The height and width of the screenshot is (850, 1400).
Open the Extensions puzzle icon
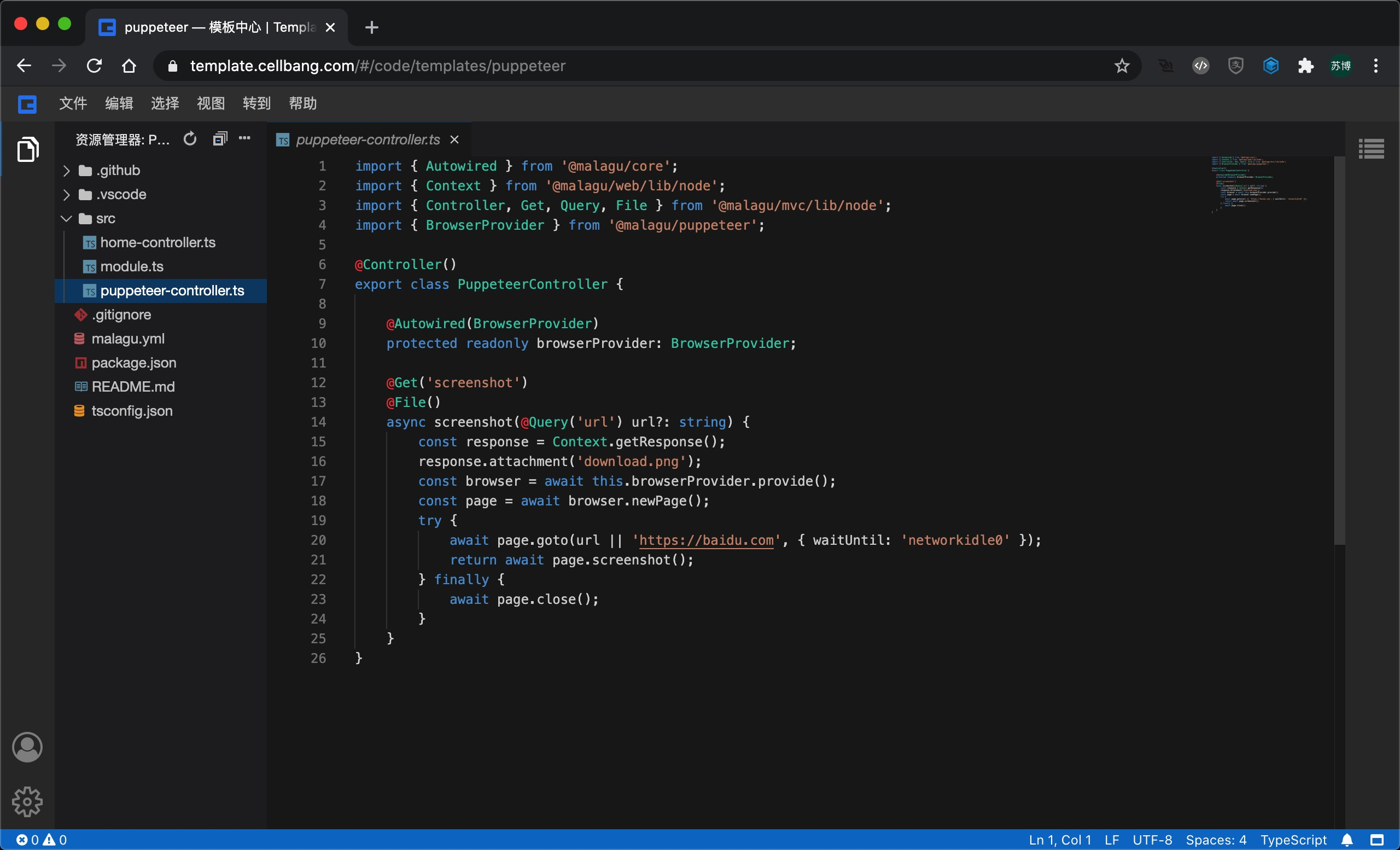point(1306,66)
